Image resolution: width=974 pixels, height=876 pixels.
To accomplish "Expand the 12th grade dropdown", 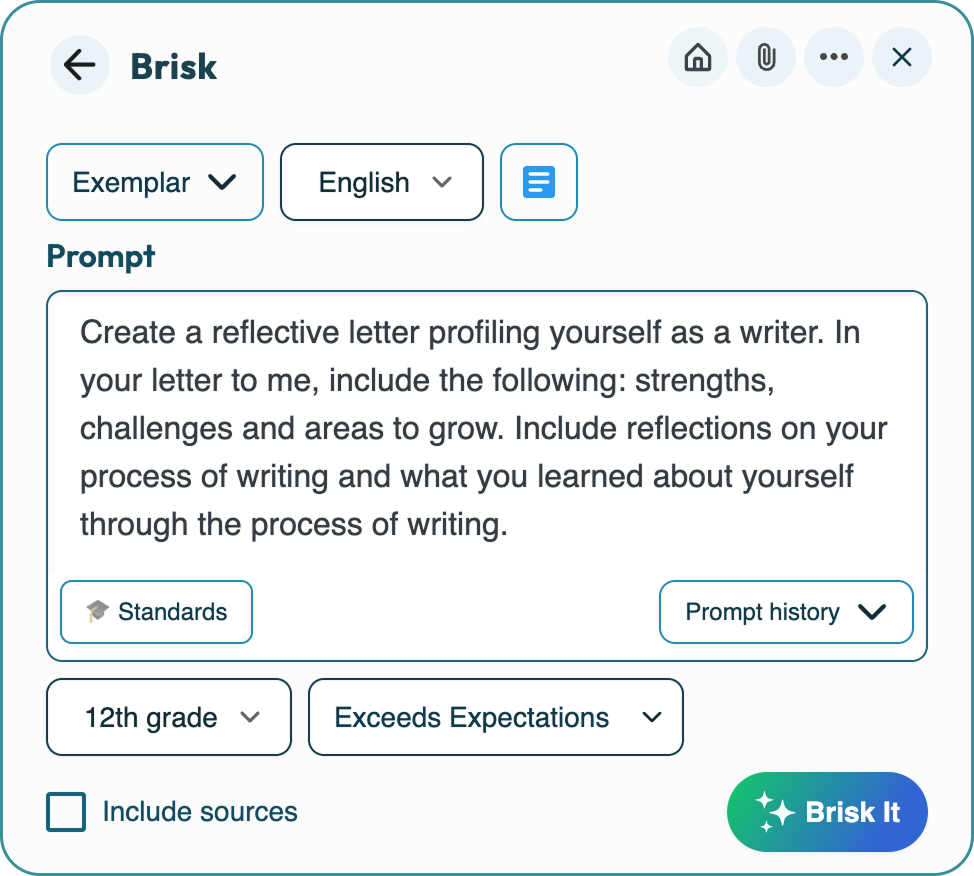I will coord(169,717).
